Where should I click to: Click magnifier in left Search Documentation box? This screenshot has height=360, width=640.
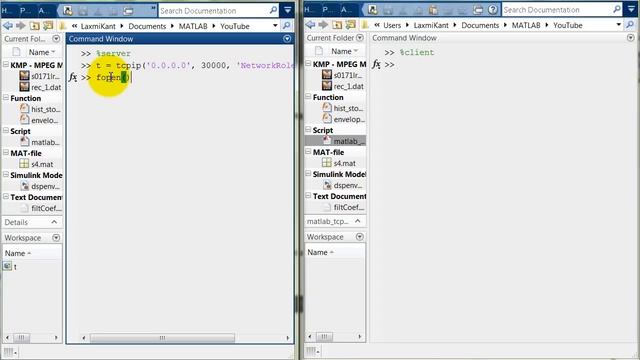point(273,10)
